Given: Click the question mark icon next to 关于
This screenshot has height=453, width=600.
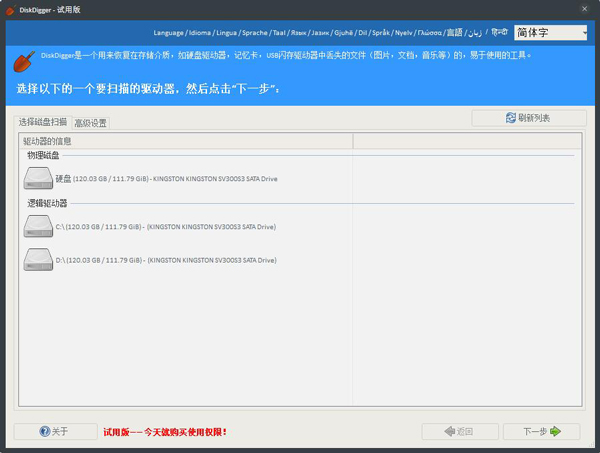Looking at the screenshot, I should point(45,431).
